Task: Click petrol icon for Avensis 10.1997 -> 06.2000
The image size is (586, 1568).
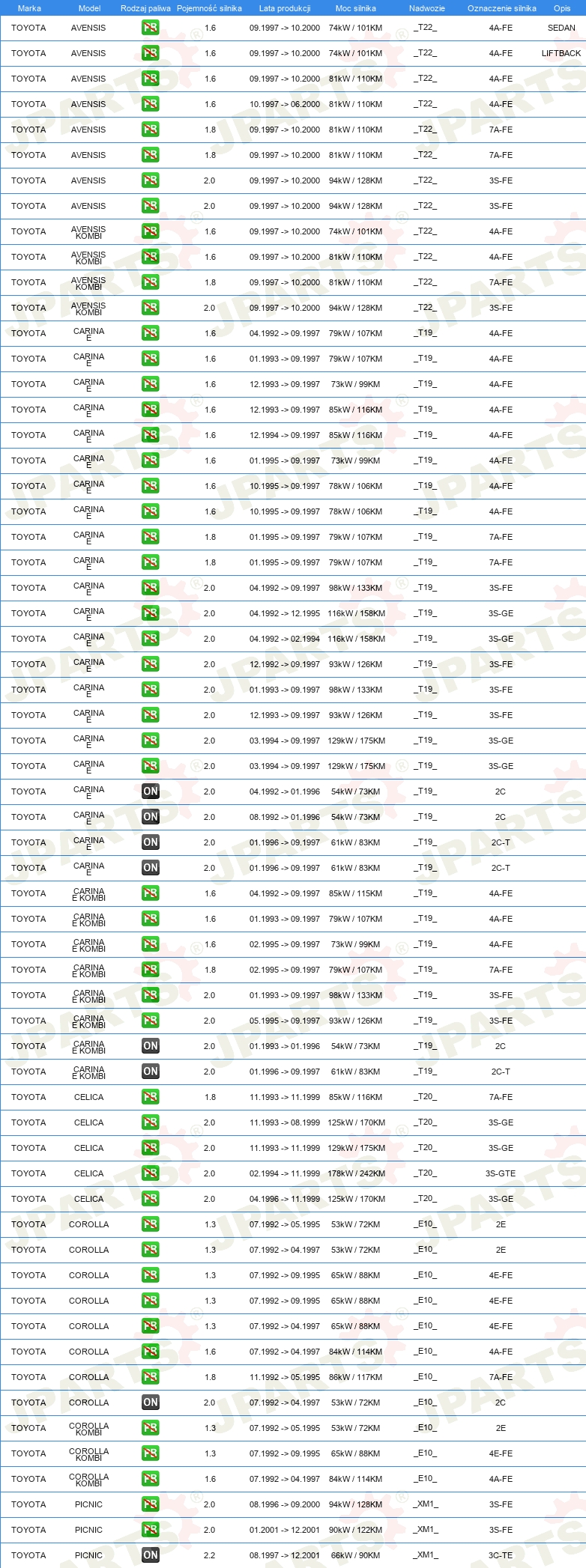Action: 151,104
